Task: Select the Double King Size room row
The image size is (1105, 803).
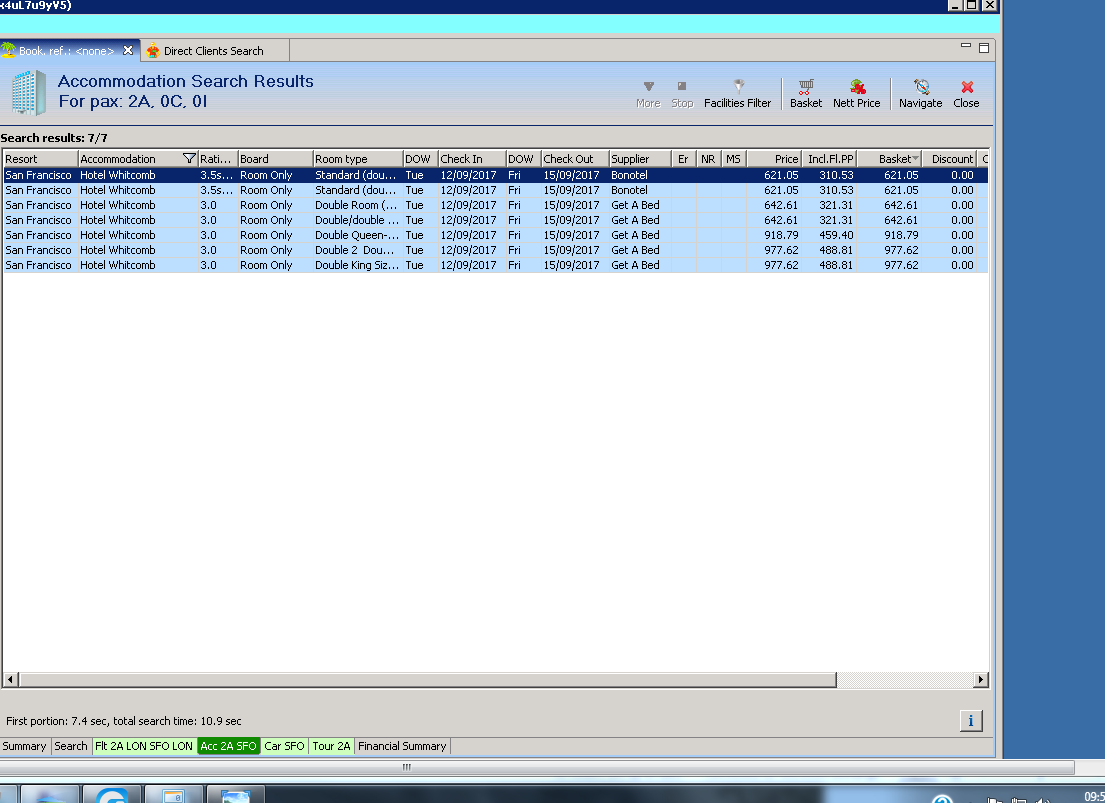Action: [356, 265]
